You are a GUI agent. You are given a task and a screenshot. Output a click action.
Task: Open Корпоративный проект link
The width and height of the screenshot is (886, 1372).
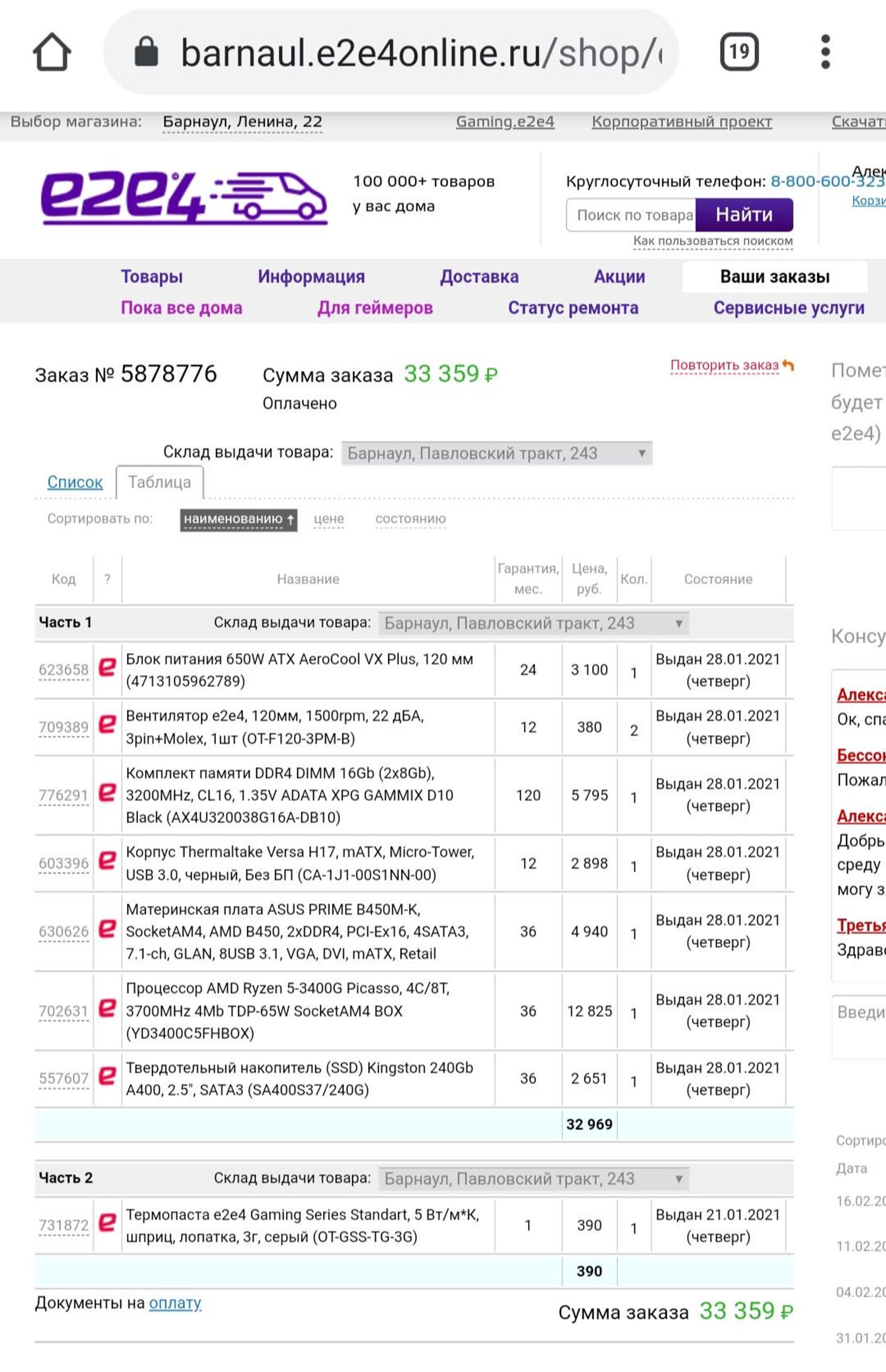tap(682, 122)
